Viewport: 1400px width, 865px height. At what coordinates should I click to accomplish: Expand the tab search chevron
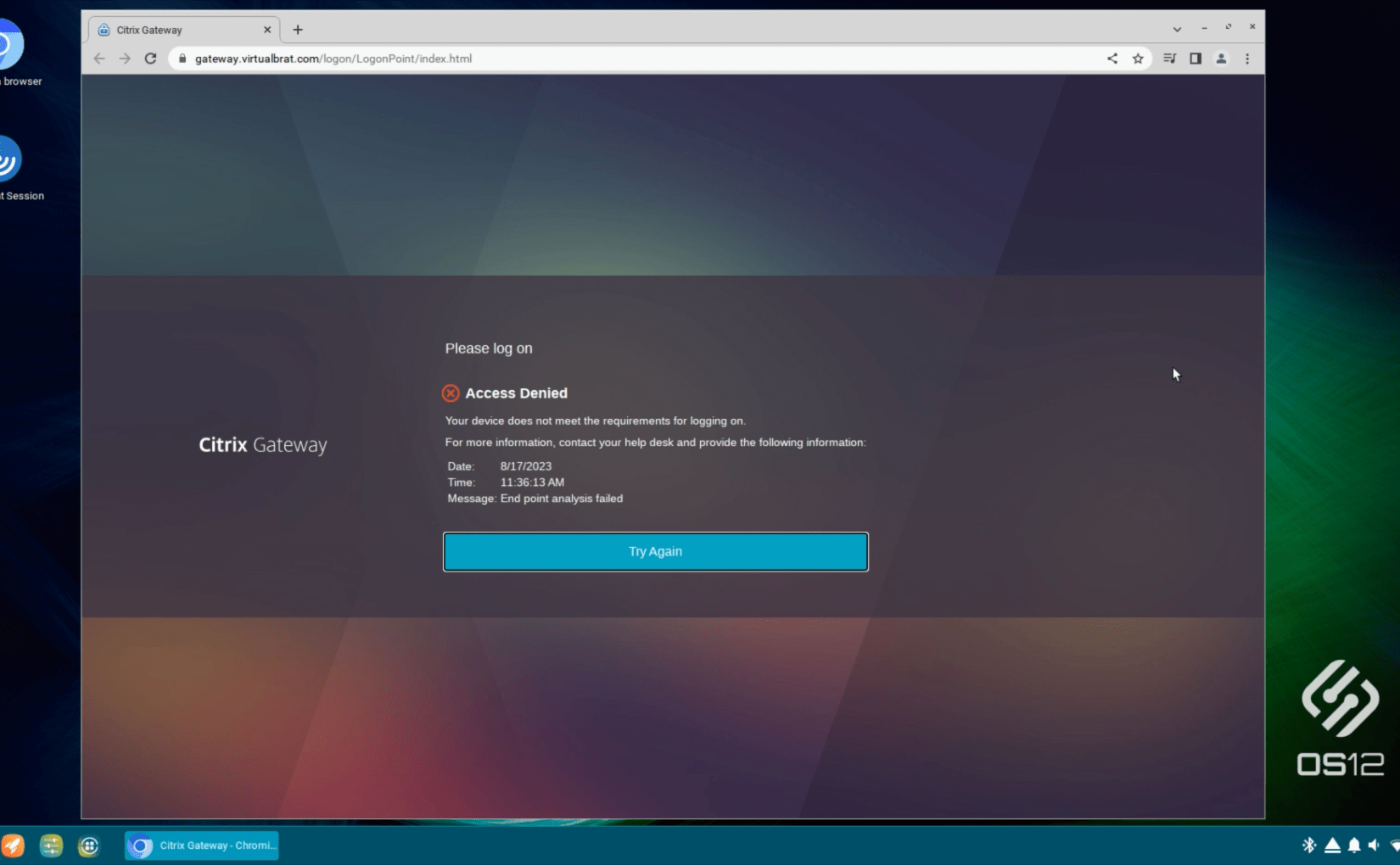[x=1177, y=29]
